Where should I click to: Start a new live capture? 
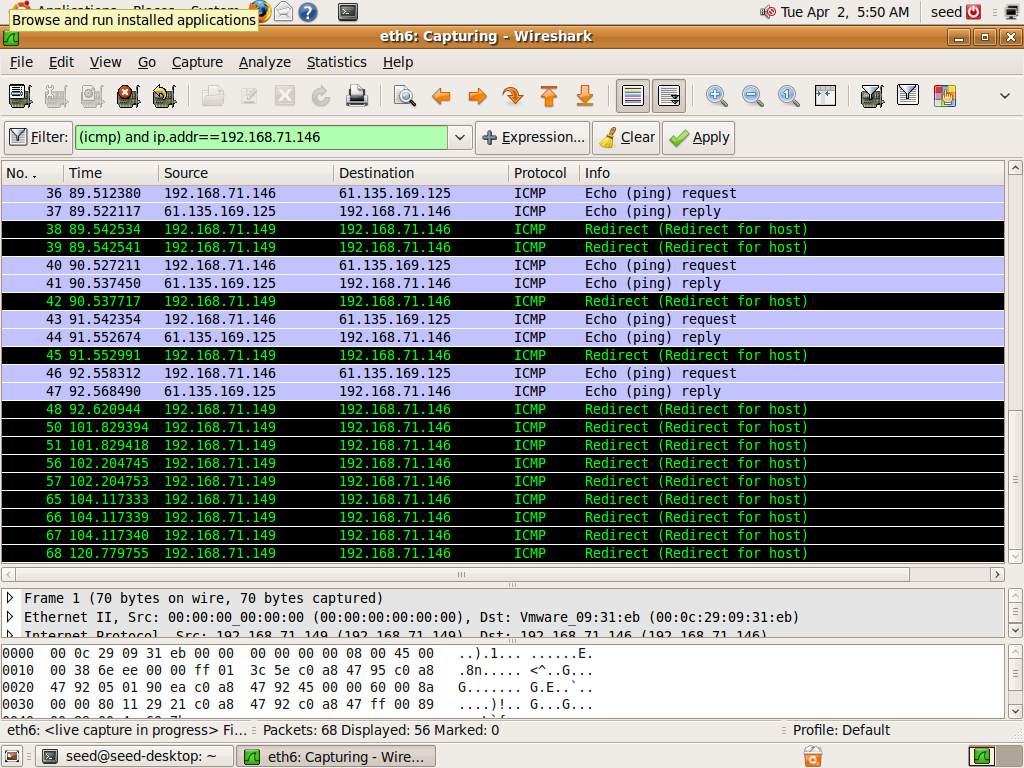pyautogui.click(x=93, y=96)
